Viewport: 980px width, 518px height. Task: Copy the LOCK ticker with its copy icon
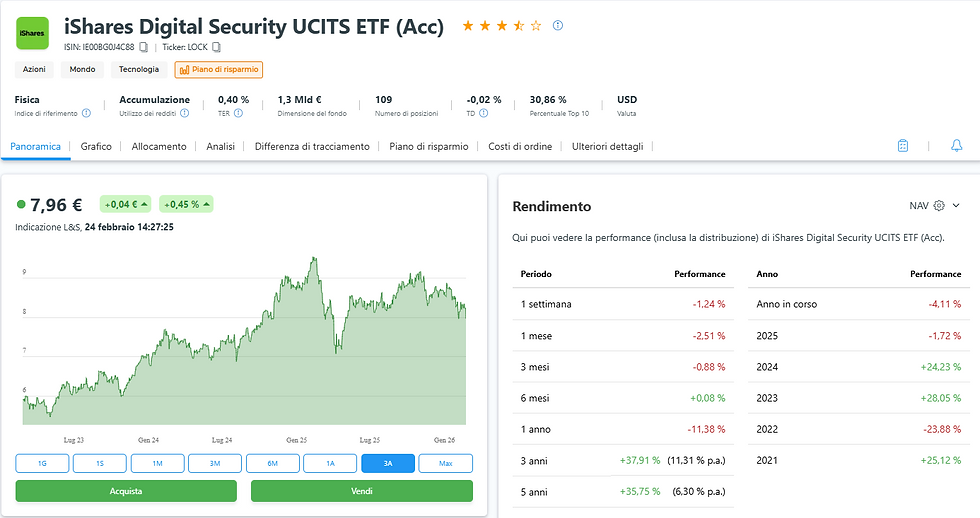coord(217,47)
